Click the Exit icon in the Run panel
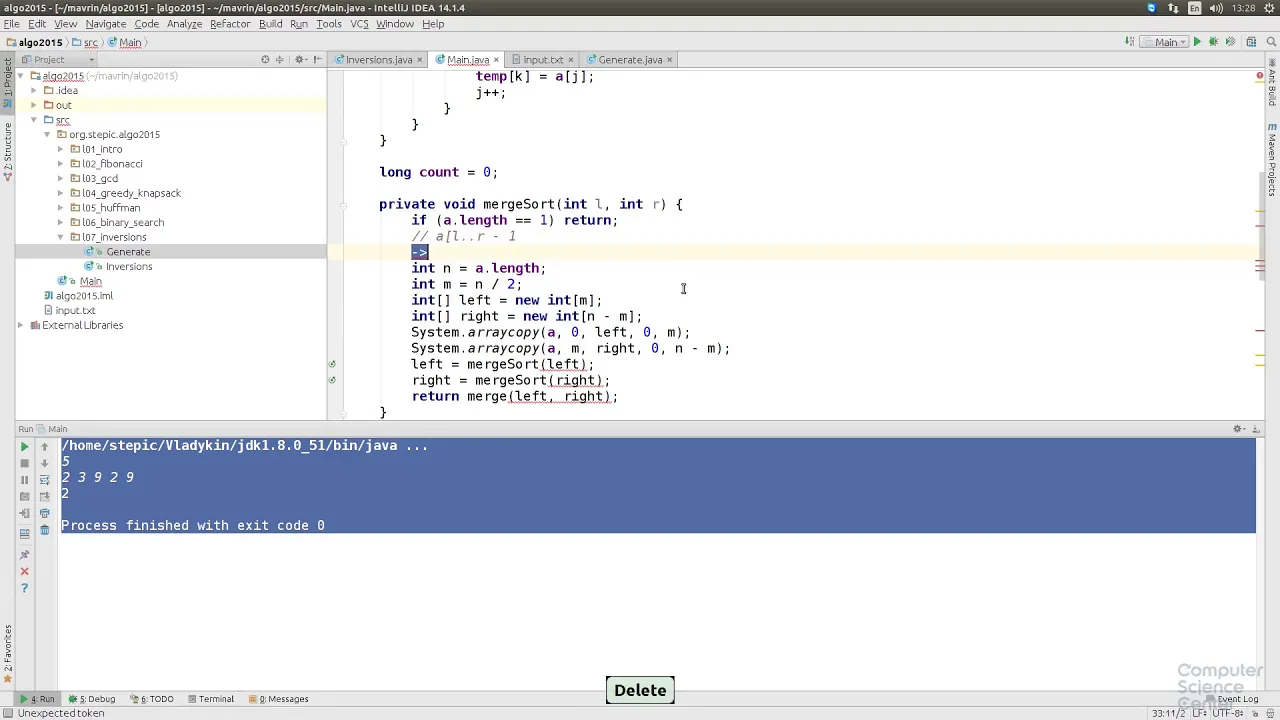 (x=25, y=513)
